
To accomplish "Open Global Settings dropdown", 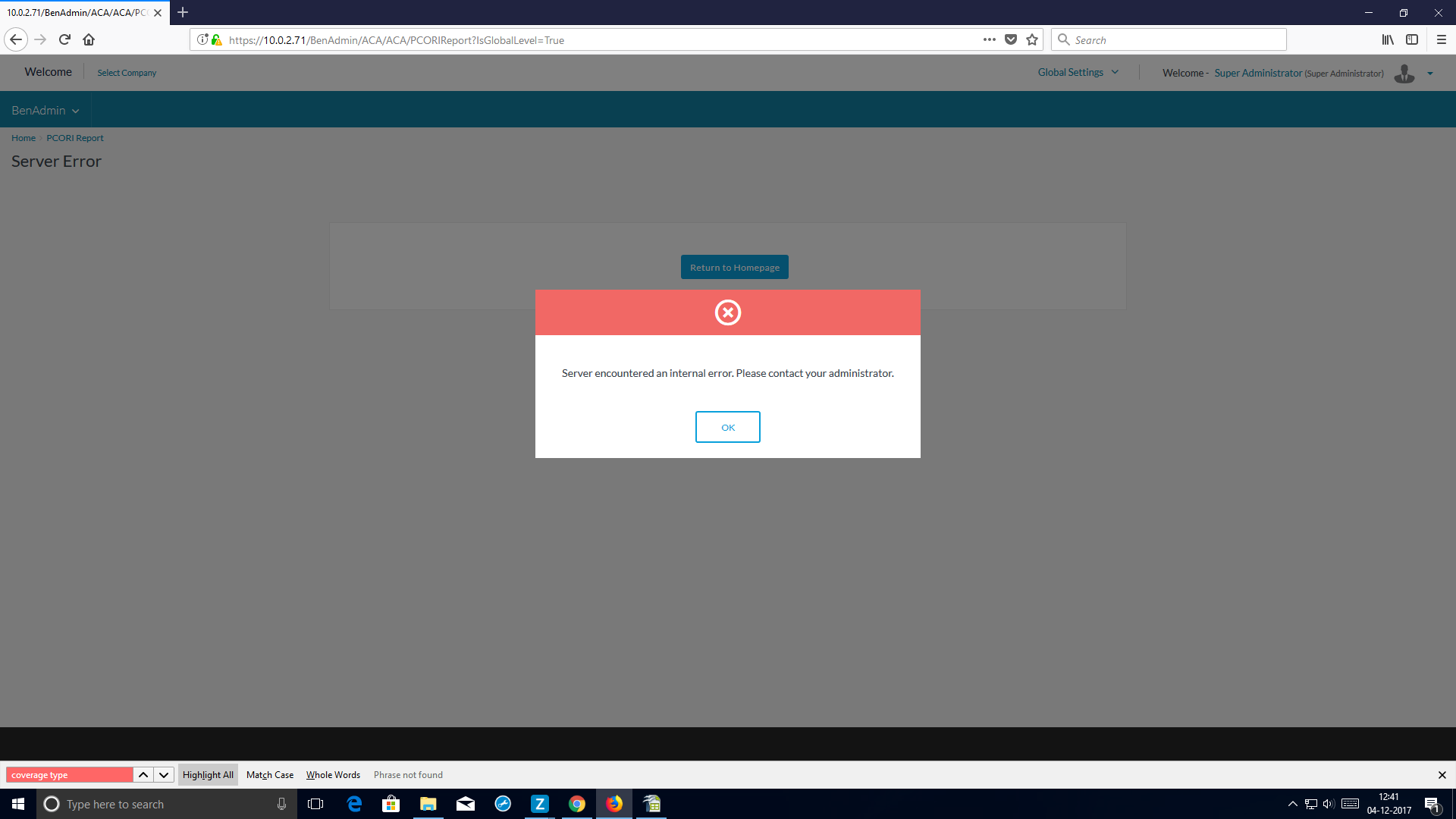I will click(x=1078, y=72).
